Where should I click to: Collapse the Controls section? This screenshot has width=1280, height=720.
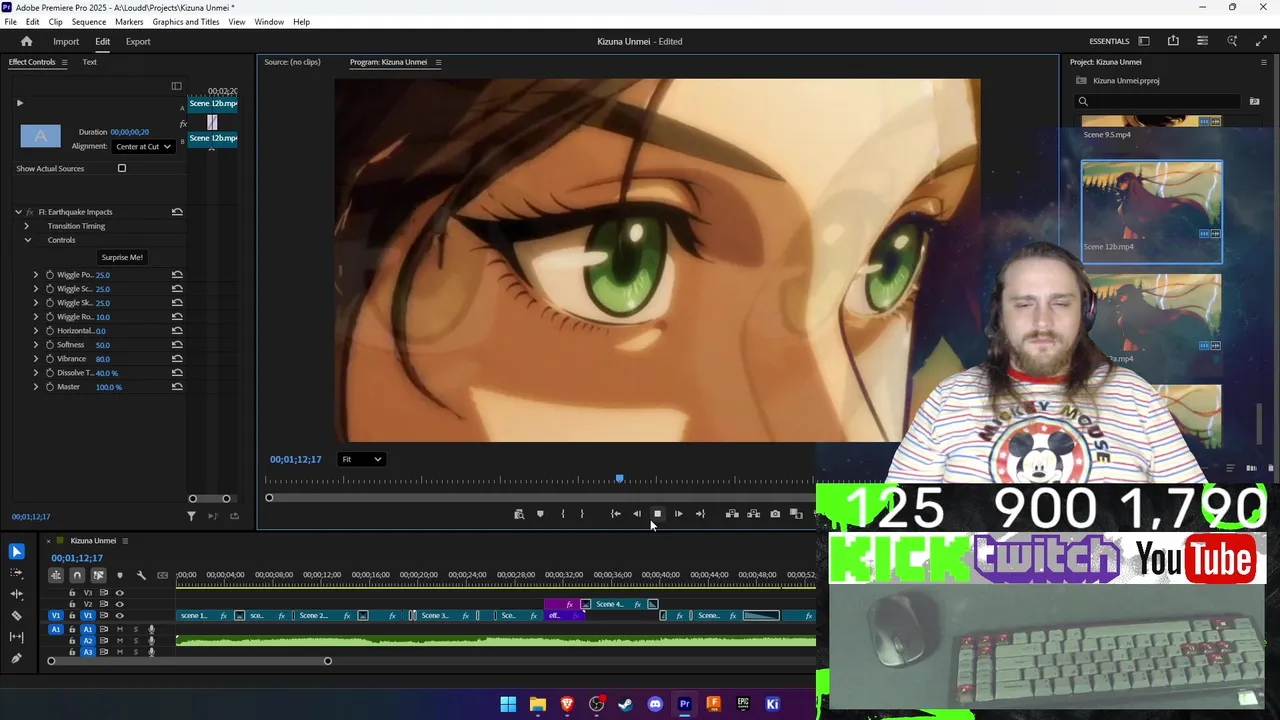pos(27,240)
